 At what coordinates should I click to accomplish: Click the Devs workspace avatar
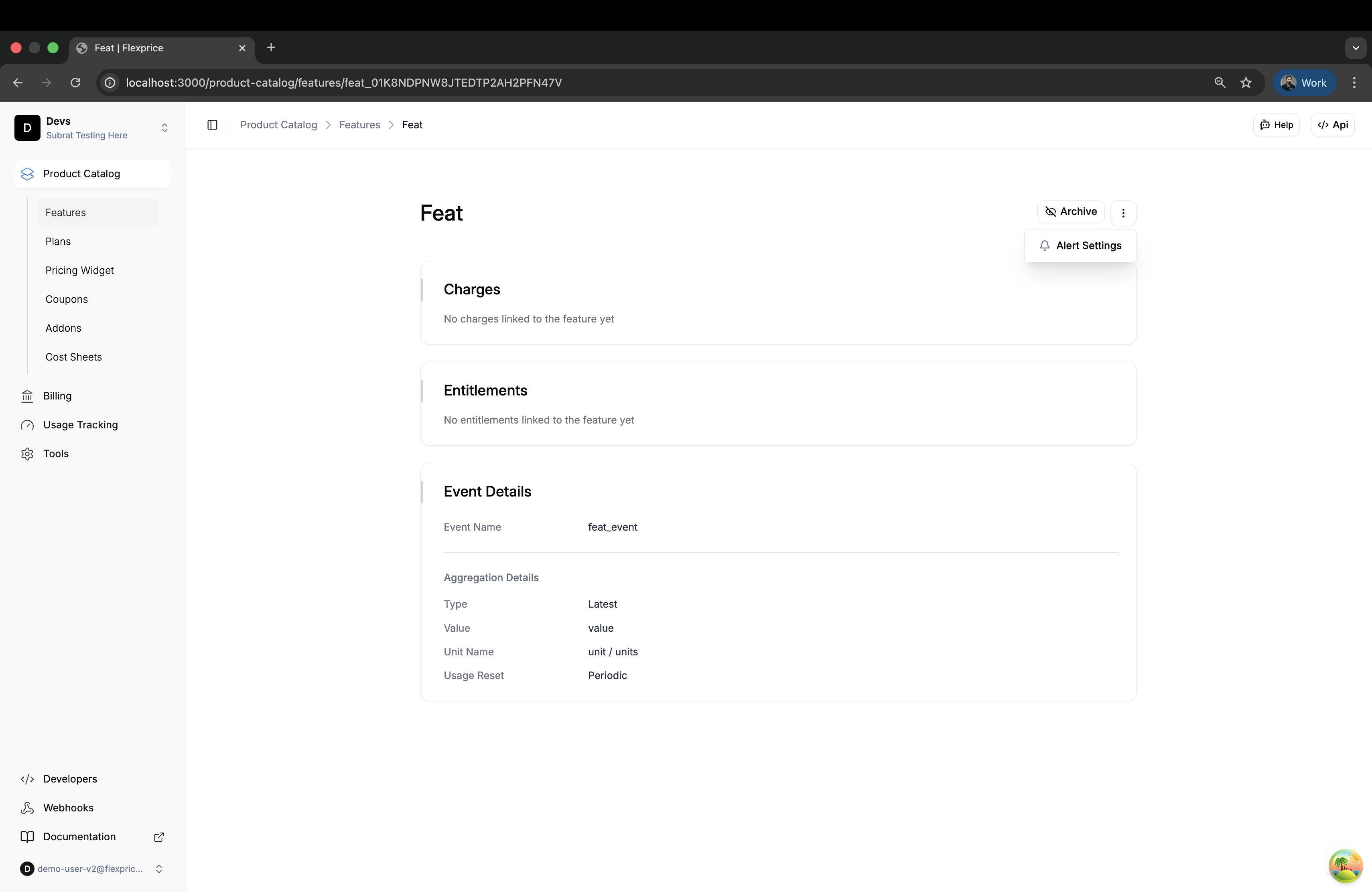tap(27, 128)
